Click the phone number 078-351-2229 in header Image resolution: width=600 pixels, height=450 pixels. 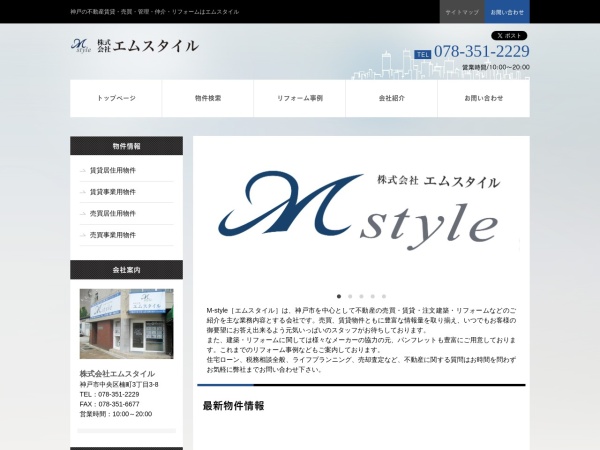coord(482,51)
